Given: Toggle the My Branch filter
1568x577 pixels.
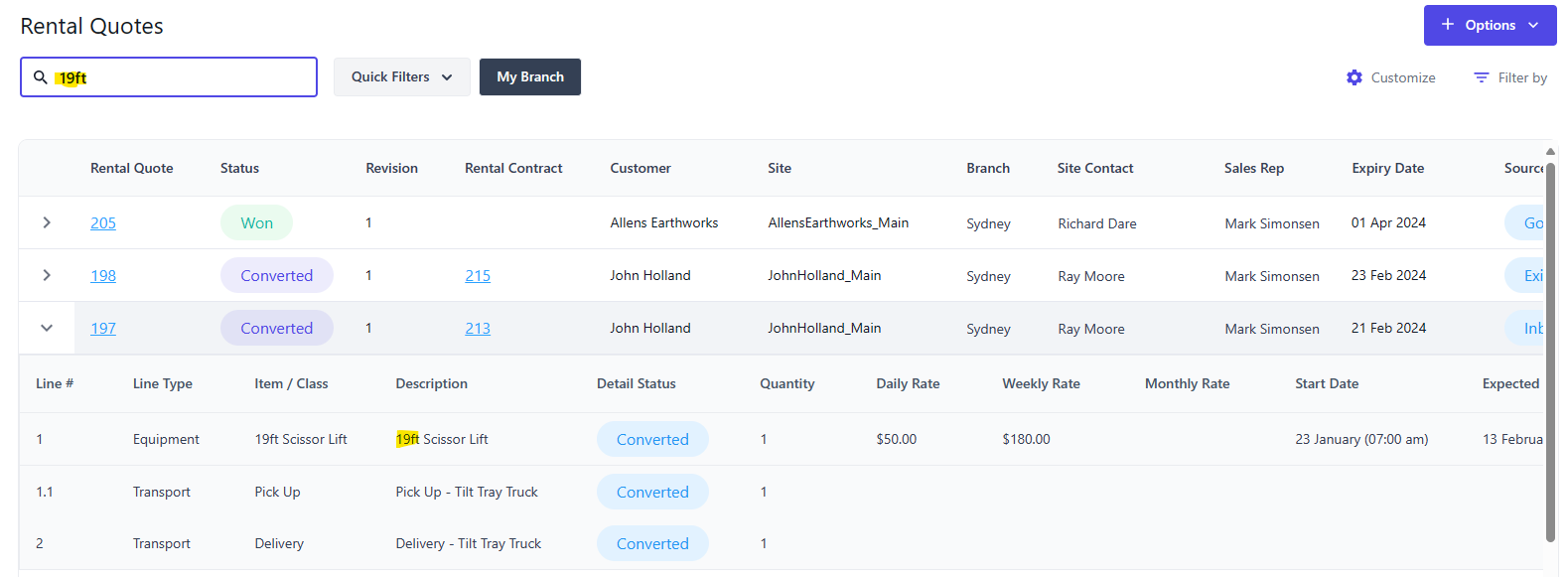Looking at the screenshot, I should 529,77.
